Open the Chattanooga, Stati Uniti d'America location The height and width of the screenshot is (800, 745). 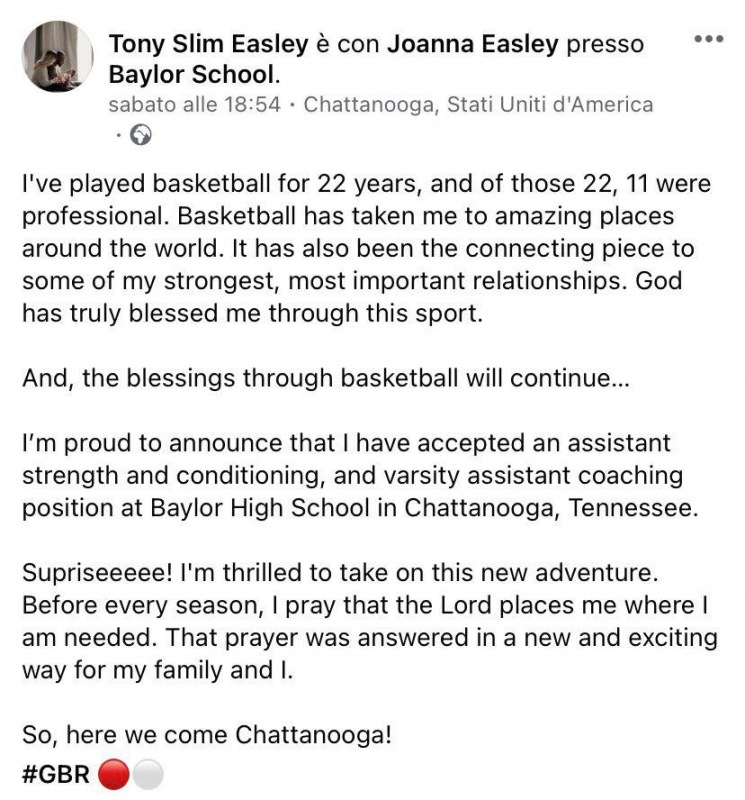478,104
